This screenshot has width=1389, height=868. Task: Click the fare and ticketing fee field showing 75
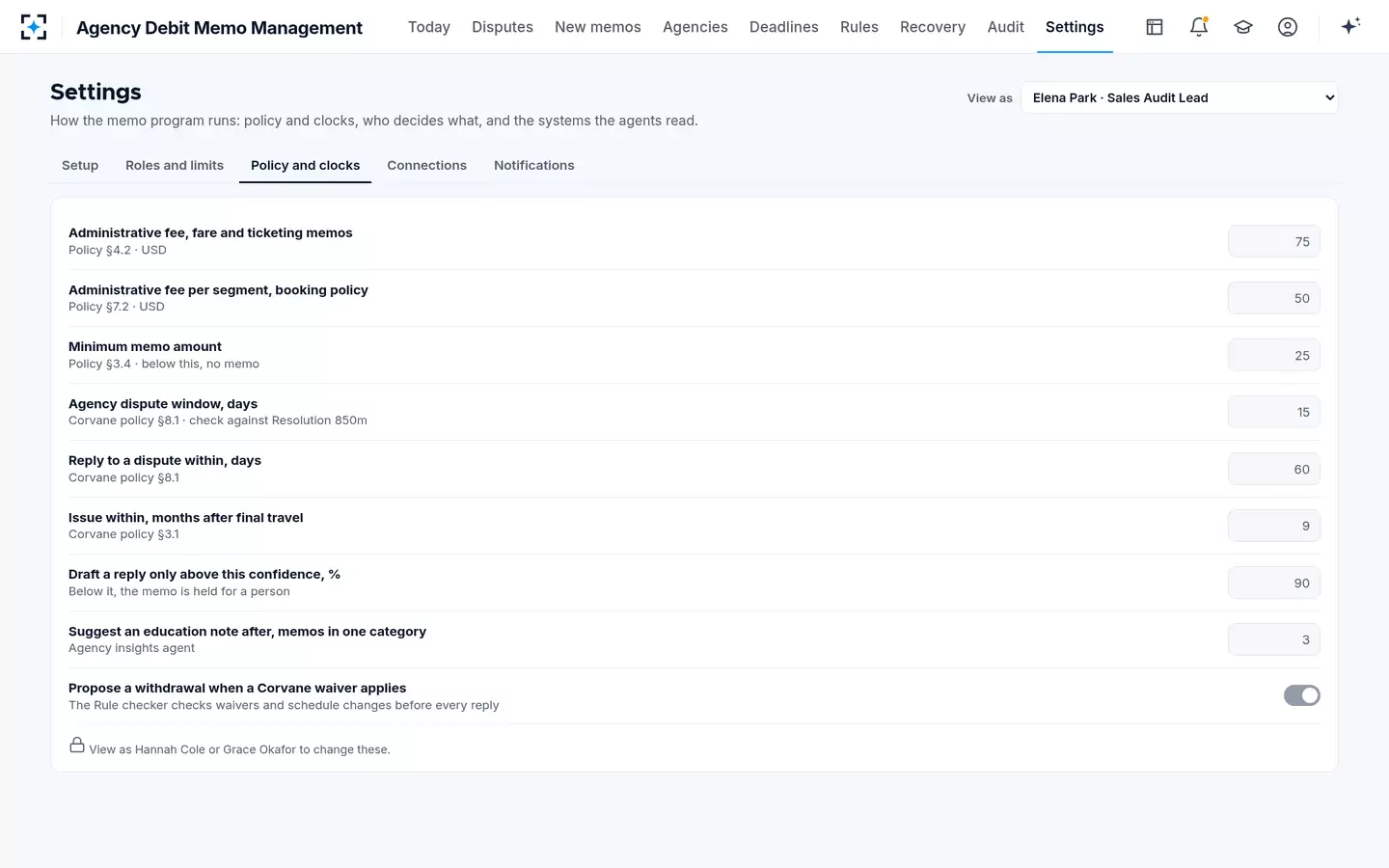point(1274,241)
